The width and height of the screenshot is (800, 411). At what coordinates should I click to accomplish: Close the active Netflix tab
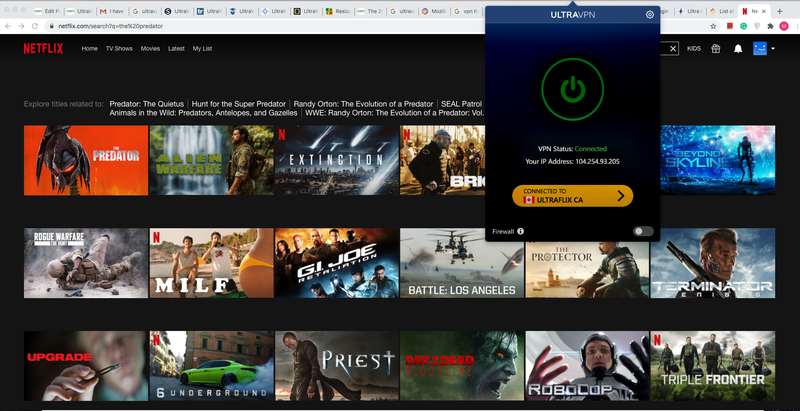coord(764,11)
